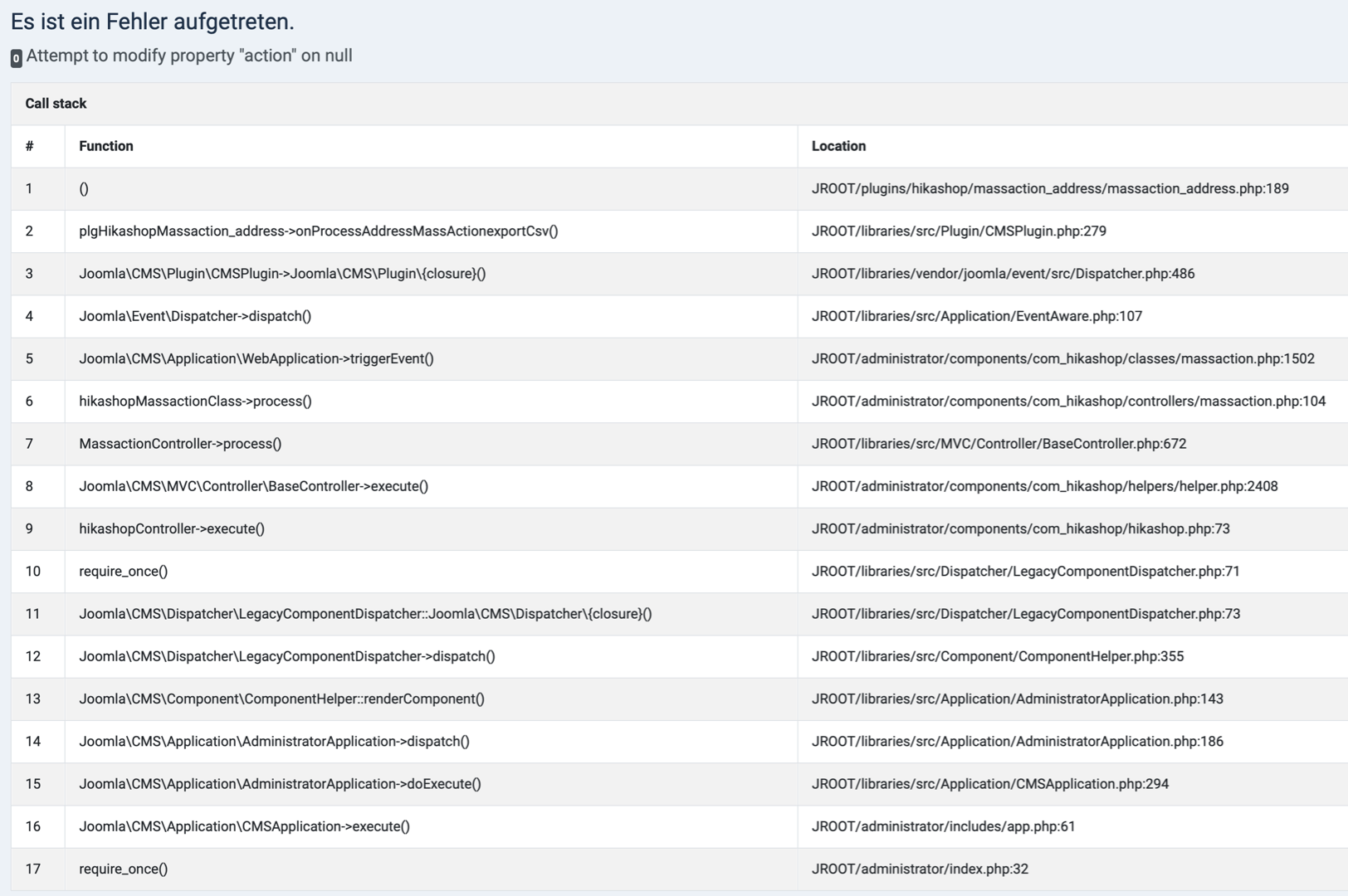
Task: Click location ComponentHelper.php:355
Action: click(998, 656)
